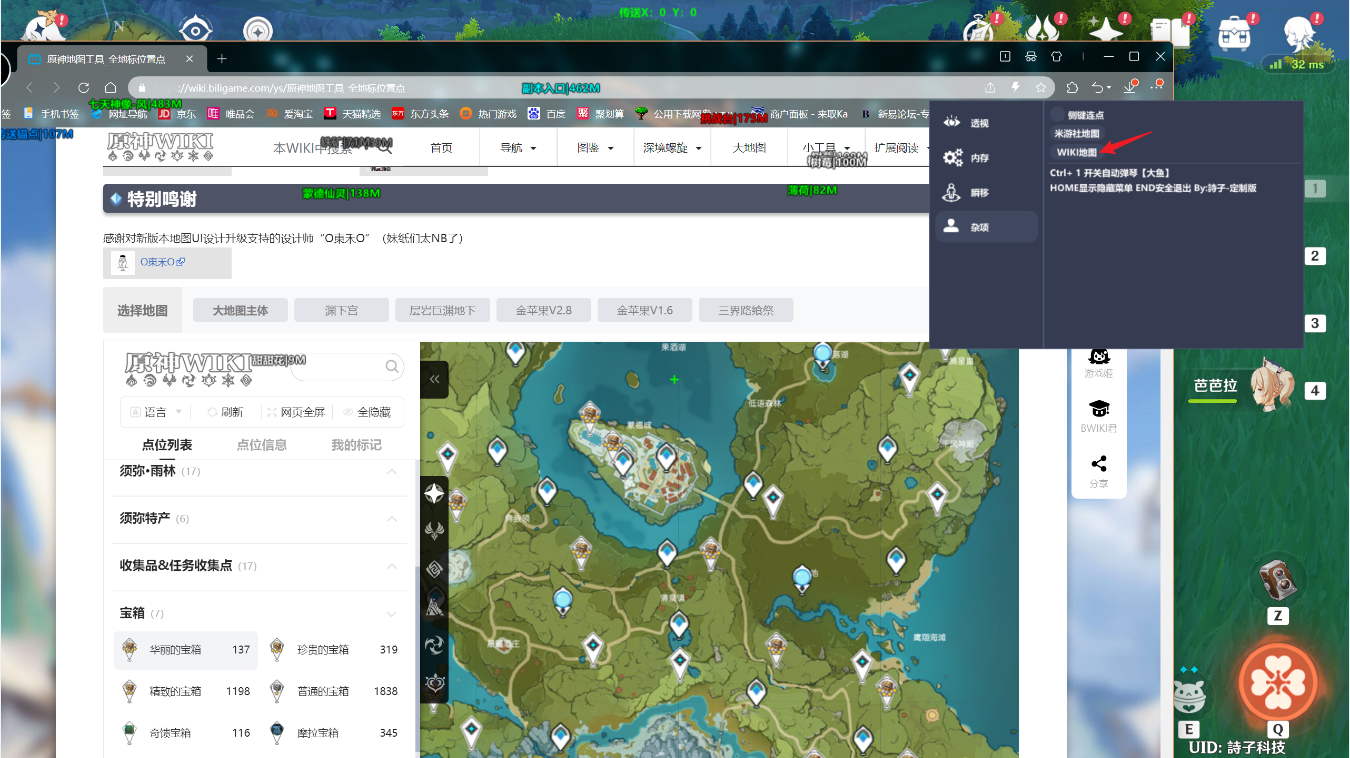The image size is (1350, 758).
Task: Toggle 华丽的宝箱 markers
Action: 186,650
